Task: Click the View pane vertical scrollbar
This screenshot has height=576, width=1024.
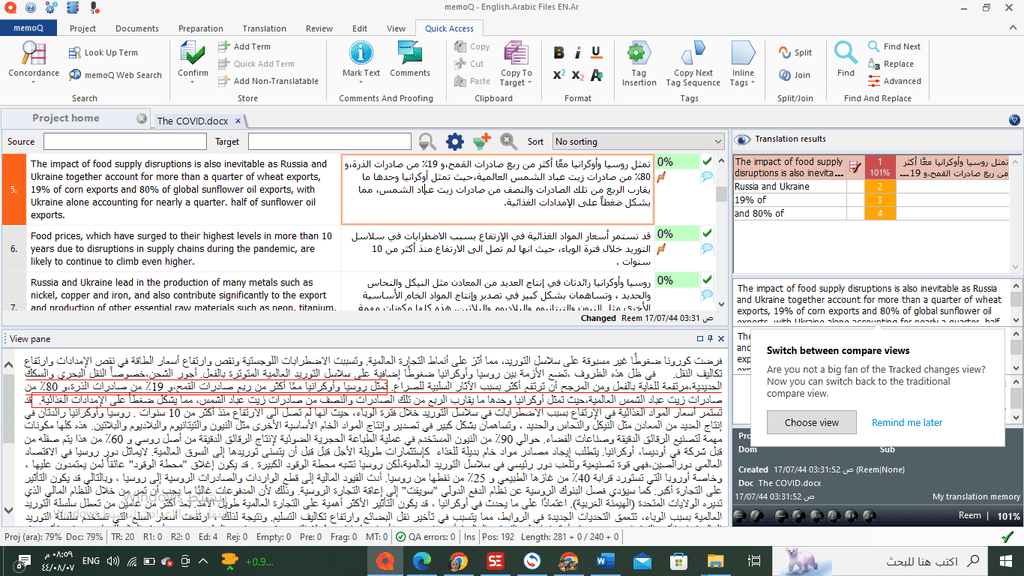Action: click(8, 437)
